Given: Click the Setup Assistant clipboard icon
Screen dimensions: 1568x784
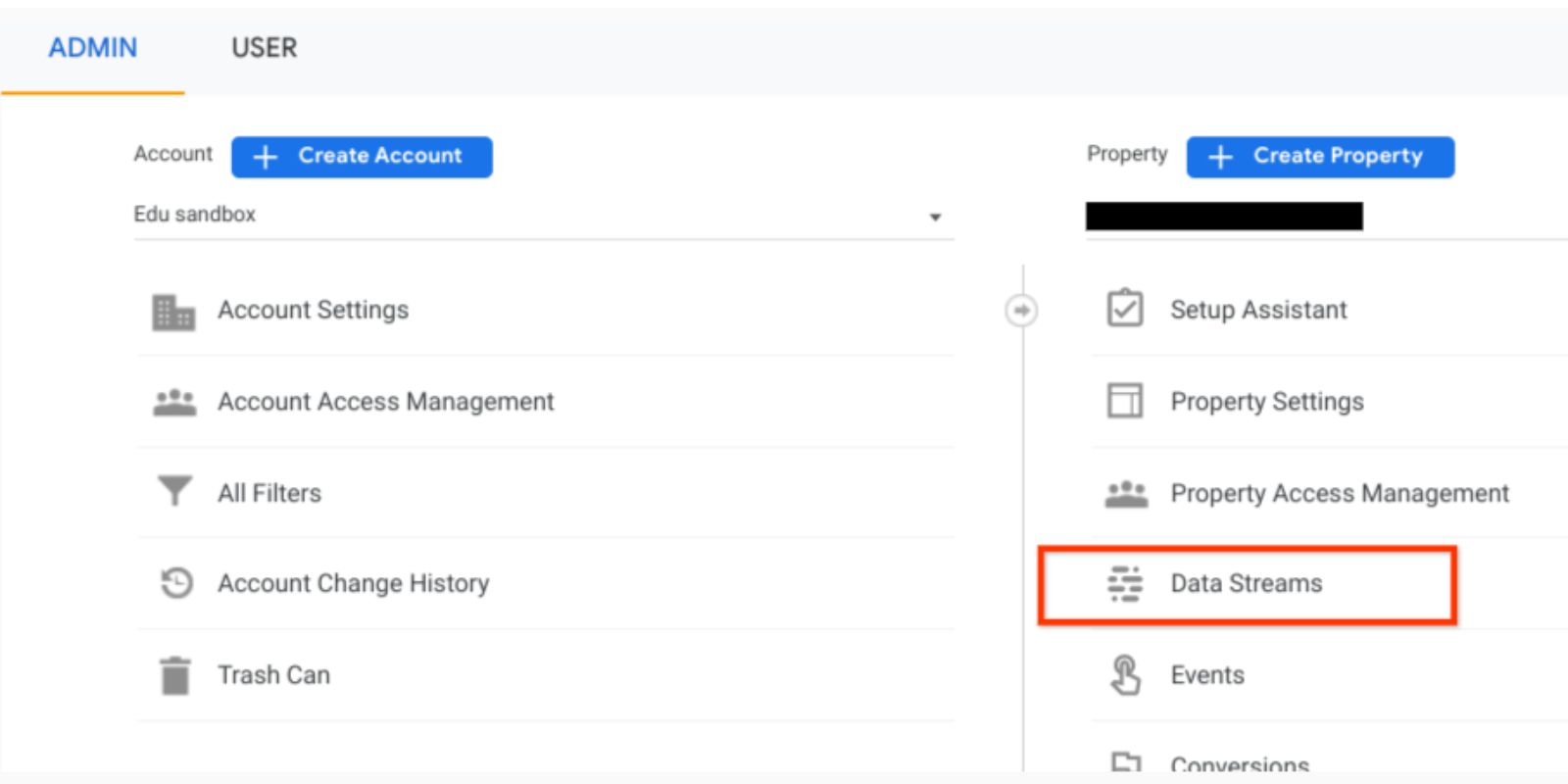Looking at the screenshot, I should coord(1125,309).
